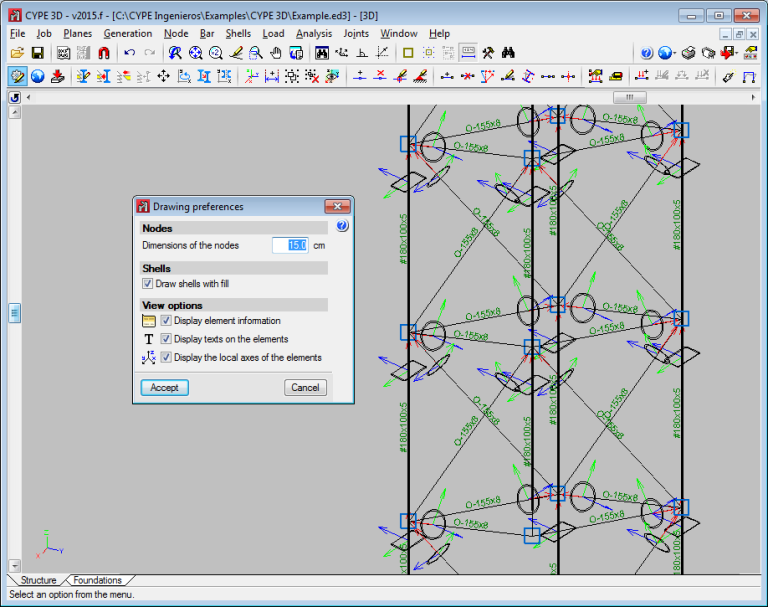Click the printer icon in the toolbar
Image resolution: width=768 pixels, height=607 pixels.
689,53
